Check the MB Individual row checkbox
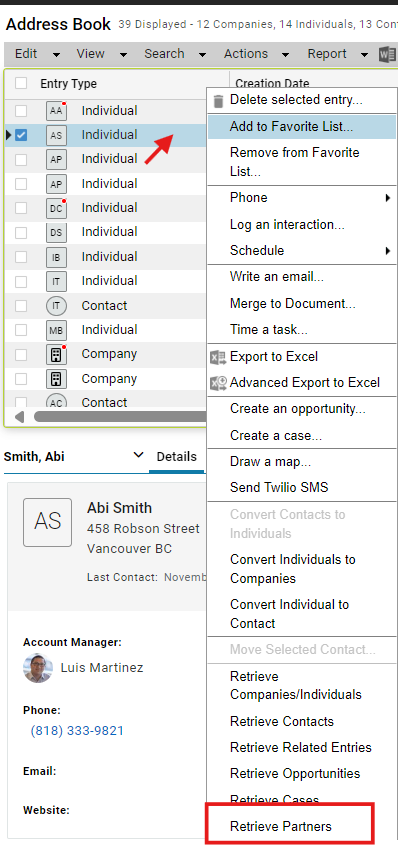398x845 pixels. click(21, 330)
